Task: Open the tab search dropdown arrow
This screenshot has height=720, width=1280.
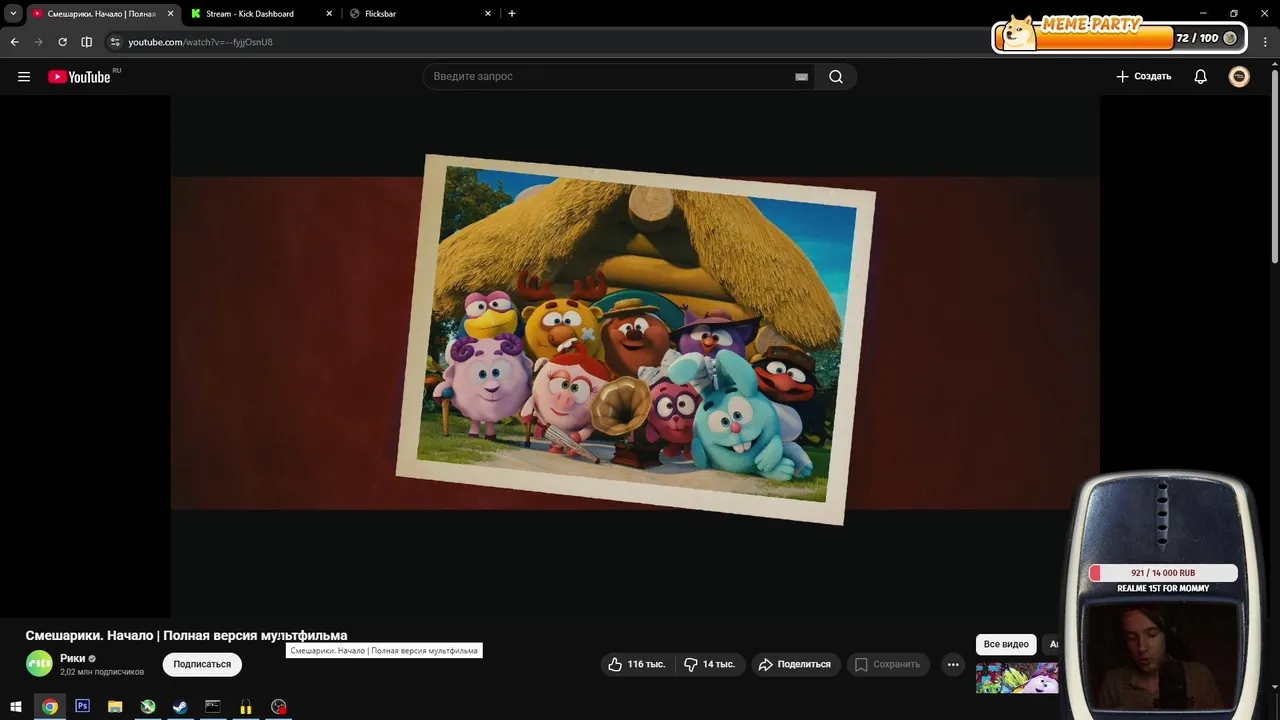Action: [x=13, y=14]
